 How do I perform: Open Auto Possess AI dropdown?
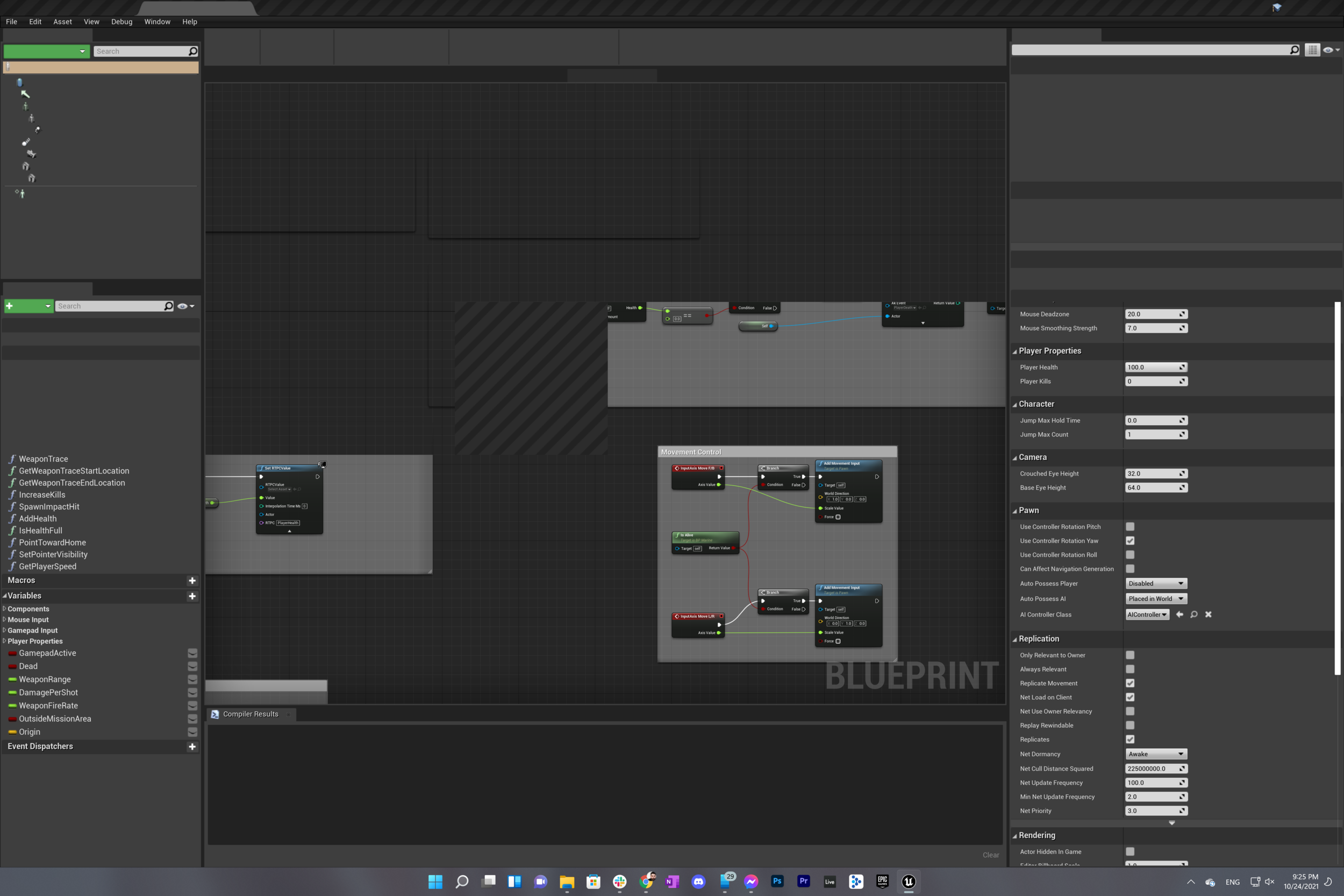coord(1156,599)
